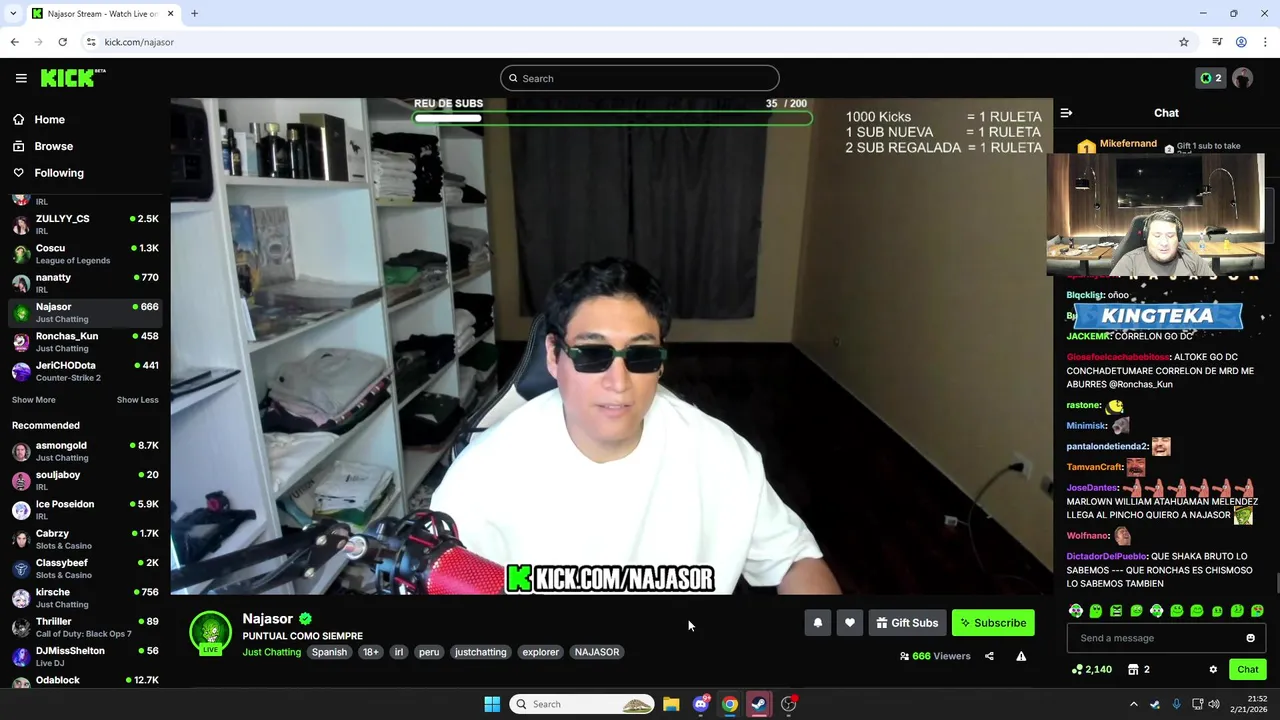The height and width of the screenshot is (720, 1280).
Task: Open Ronchas_Kun channel in sidebar
Action: point(85,342)
